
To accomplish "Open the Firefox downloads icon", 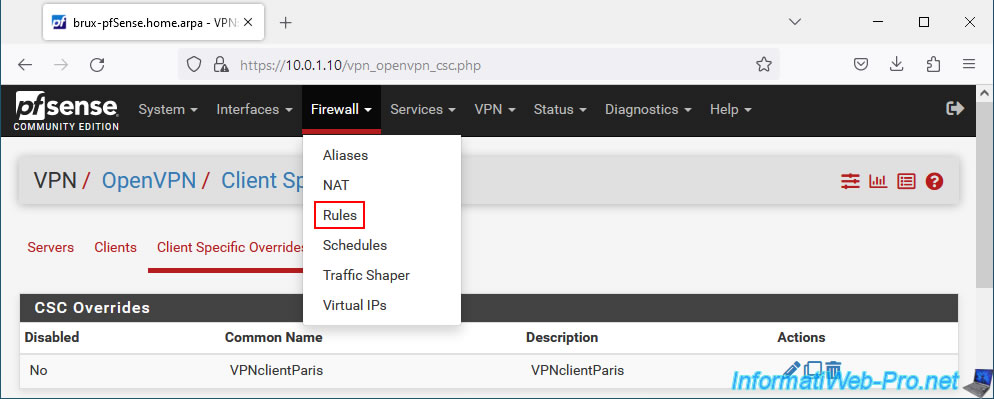I will (x=896, y=64).
